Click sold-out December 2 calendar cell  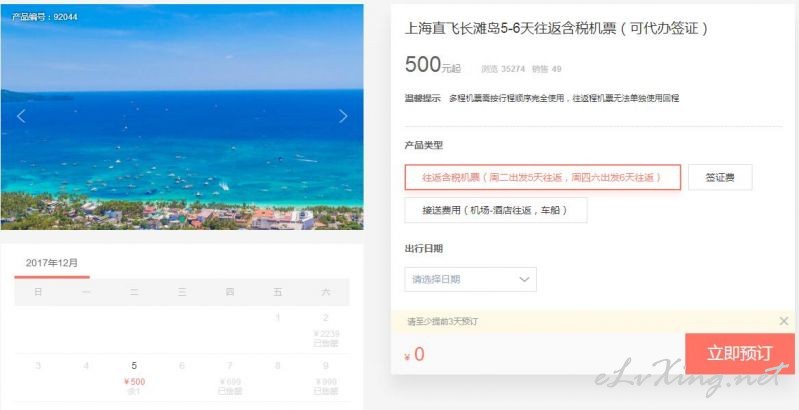326,330
